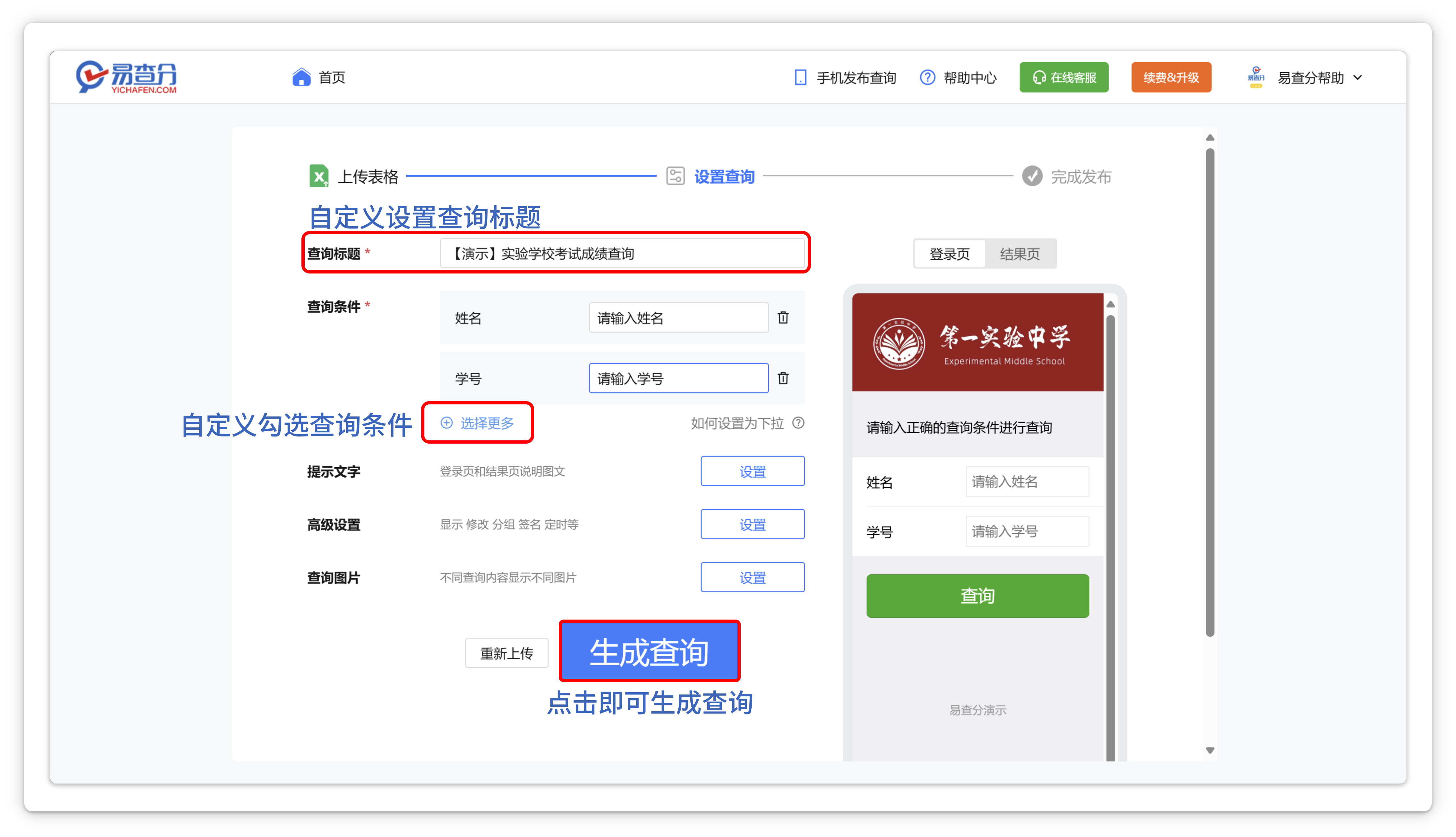
Task: Click the mobile phone publish icon
Action: (x=800, y=77)
